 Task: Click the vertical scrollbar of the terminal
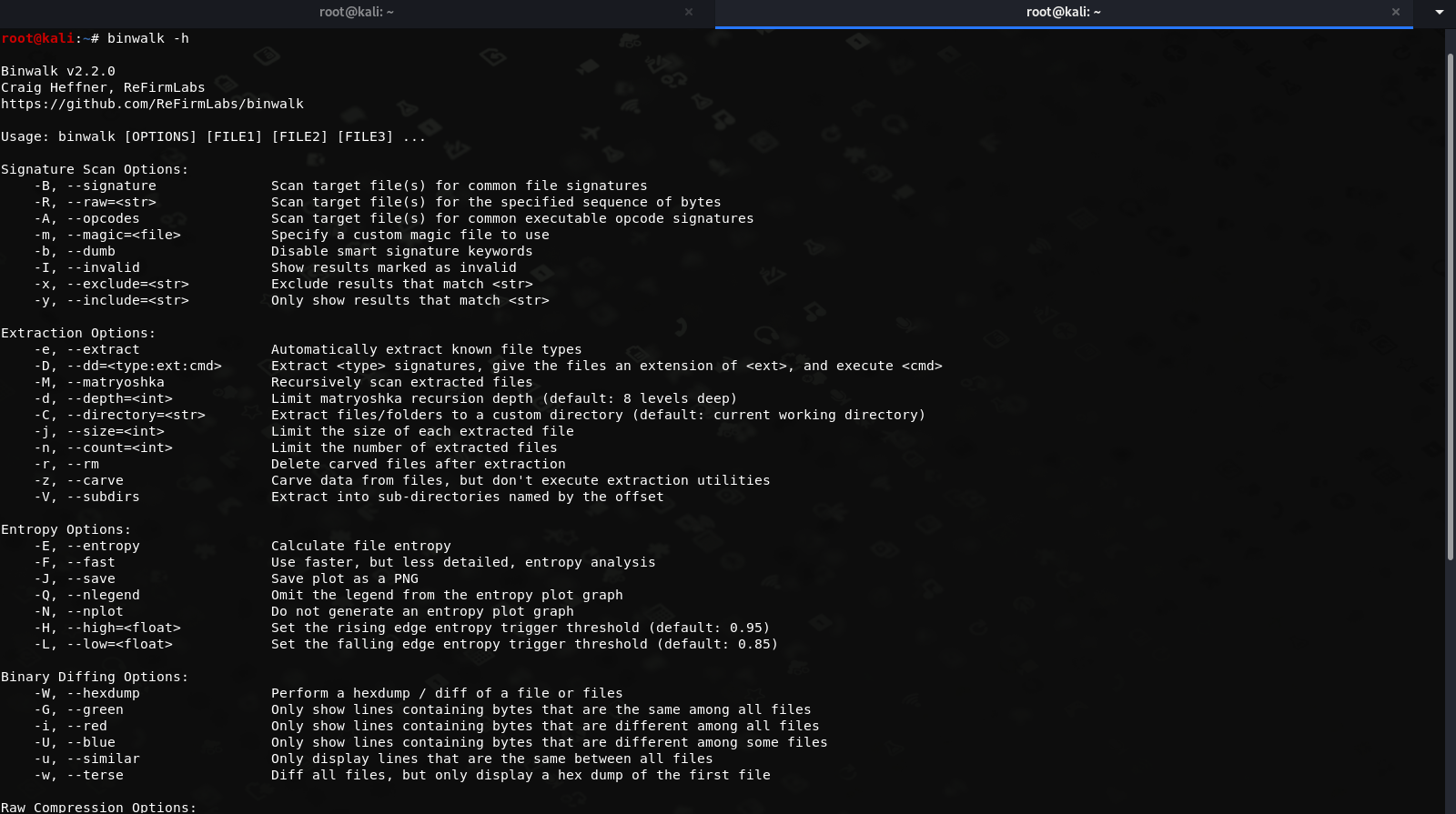pyautogui.click(x=1451, y=307)
